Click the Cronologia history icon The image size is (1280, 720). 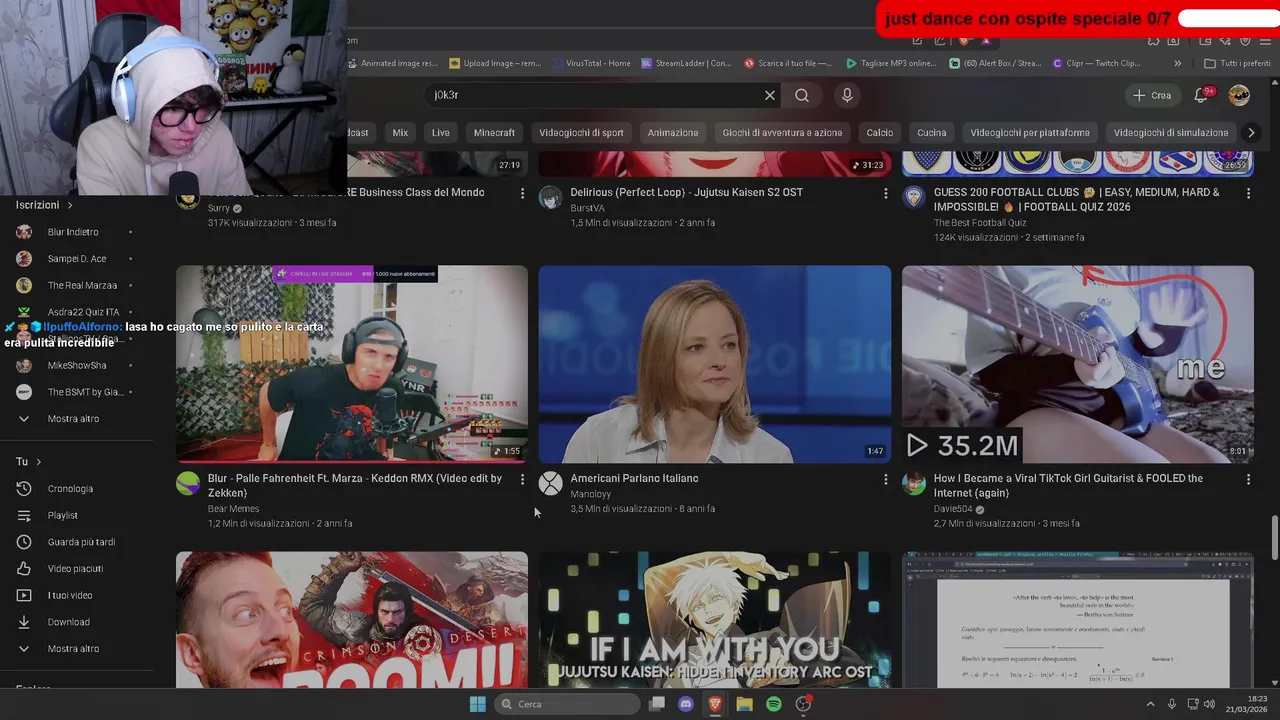(24, 489)
